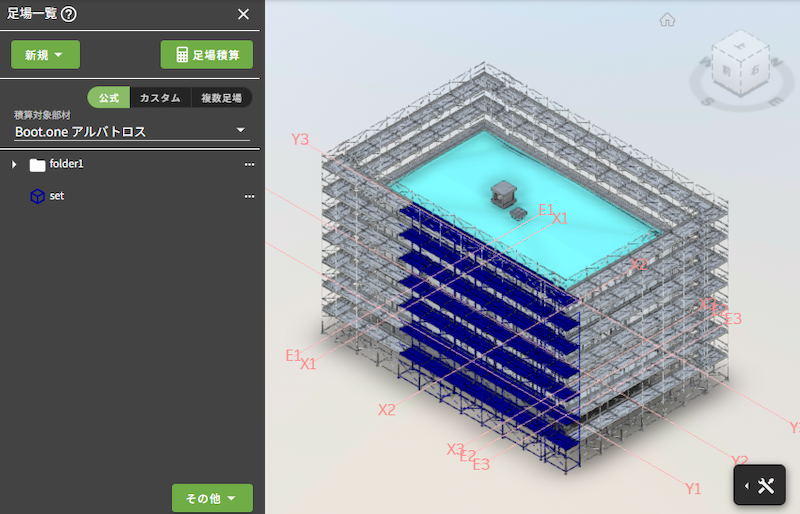Click the help icon beside 足場一覧
800x514 pixels.
[x=69, y=14]
